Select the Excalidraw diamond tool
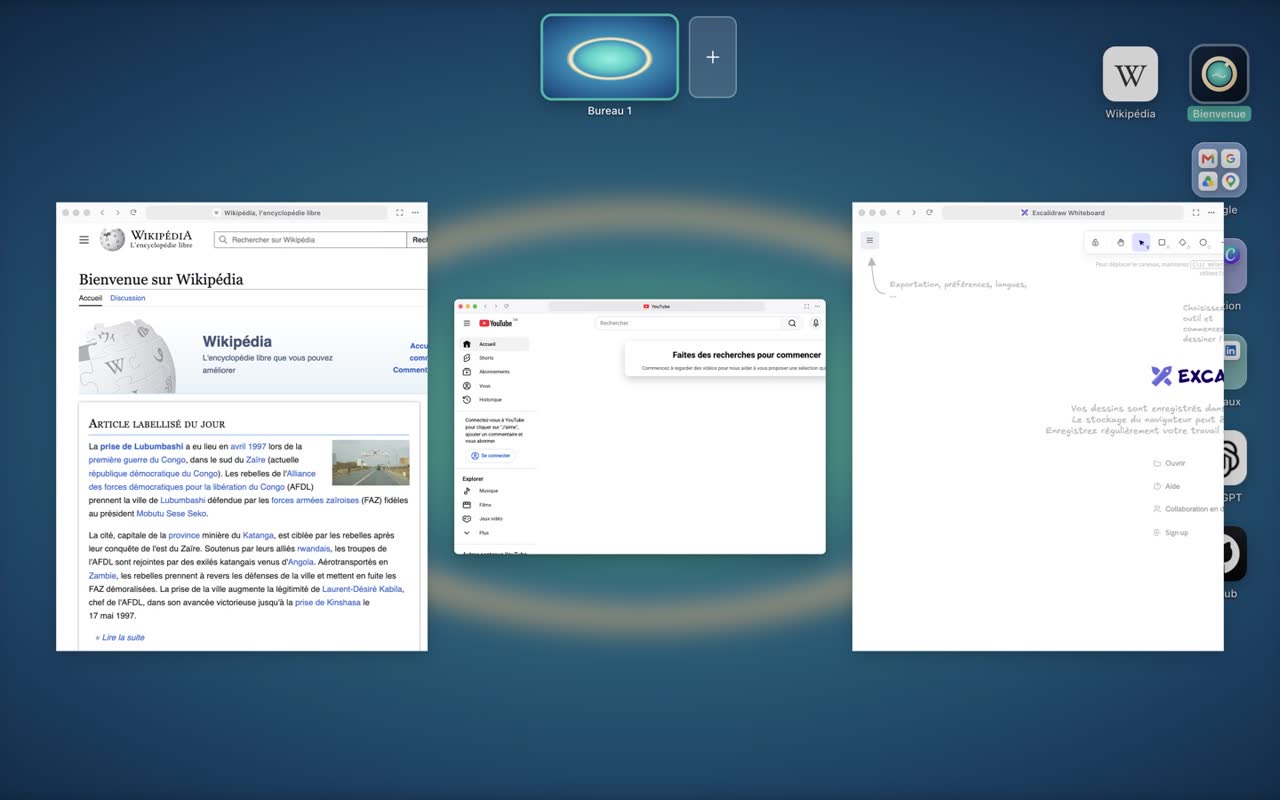This screenshot has width=1280, height=800. point(1183,242)
